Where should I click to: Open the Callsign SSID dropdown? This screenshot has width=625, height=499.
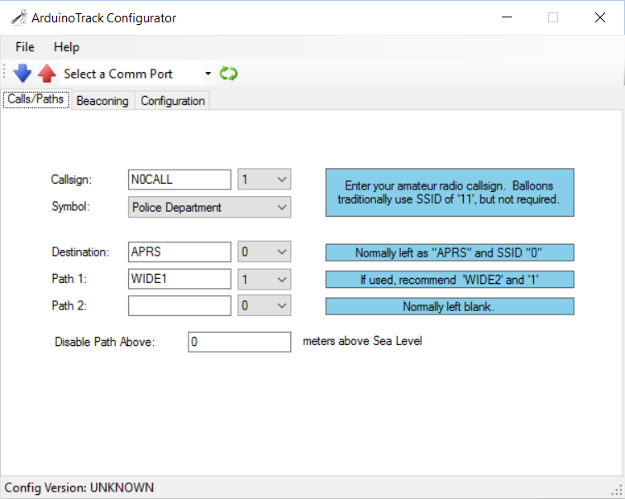click(264, 179)
